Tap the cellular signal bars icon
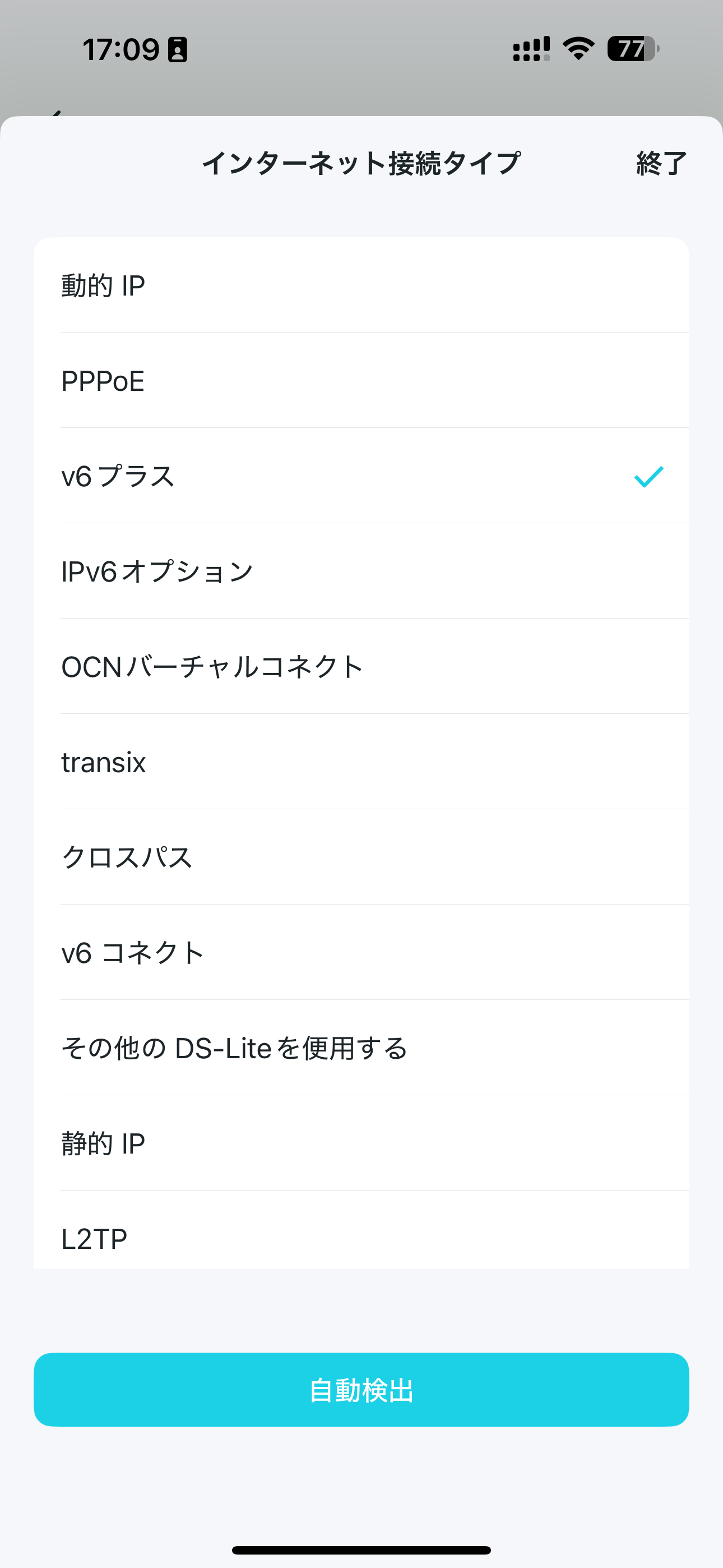Screen dimensions: 723x1568 [x=531, y=49]
